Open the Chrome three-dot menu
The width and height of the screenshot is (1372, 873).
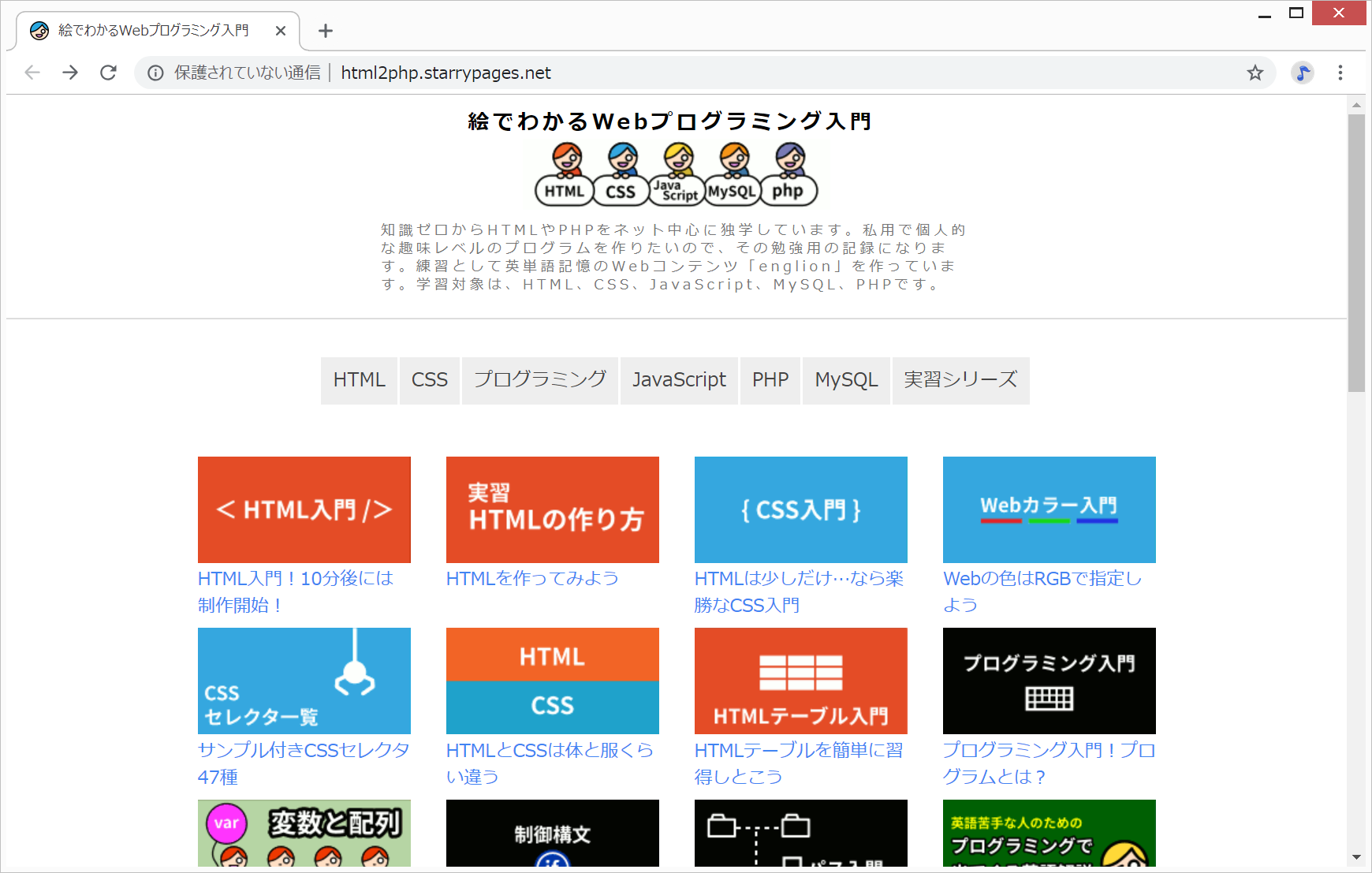(1340, 73)
